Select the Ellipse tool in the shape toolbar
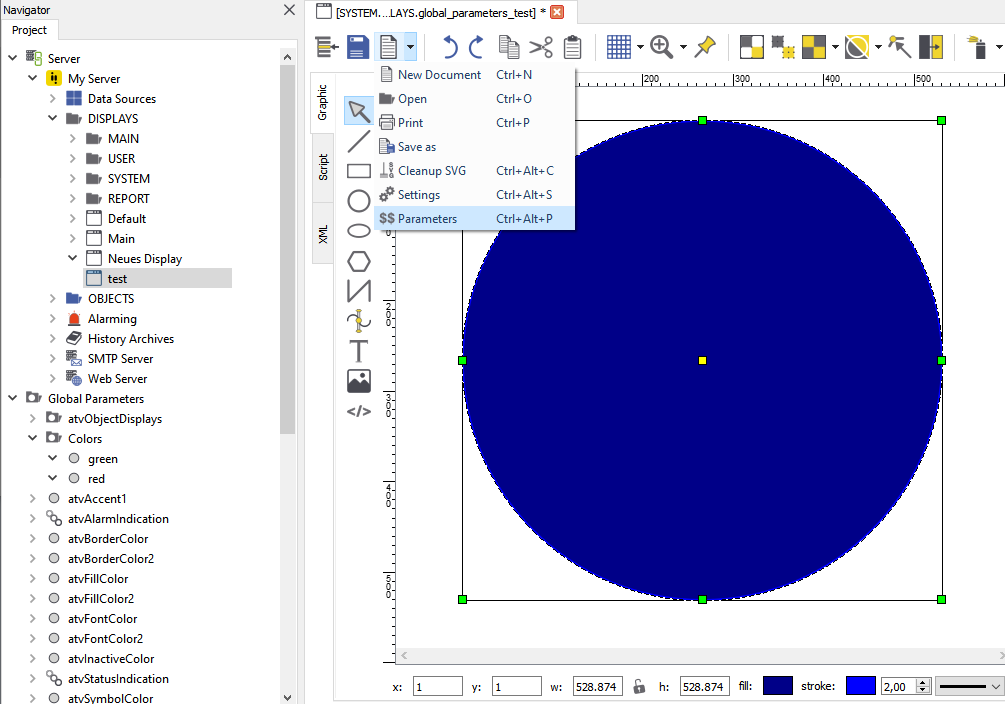Viewport: 1005px width, 704px height. (358, 230)
